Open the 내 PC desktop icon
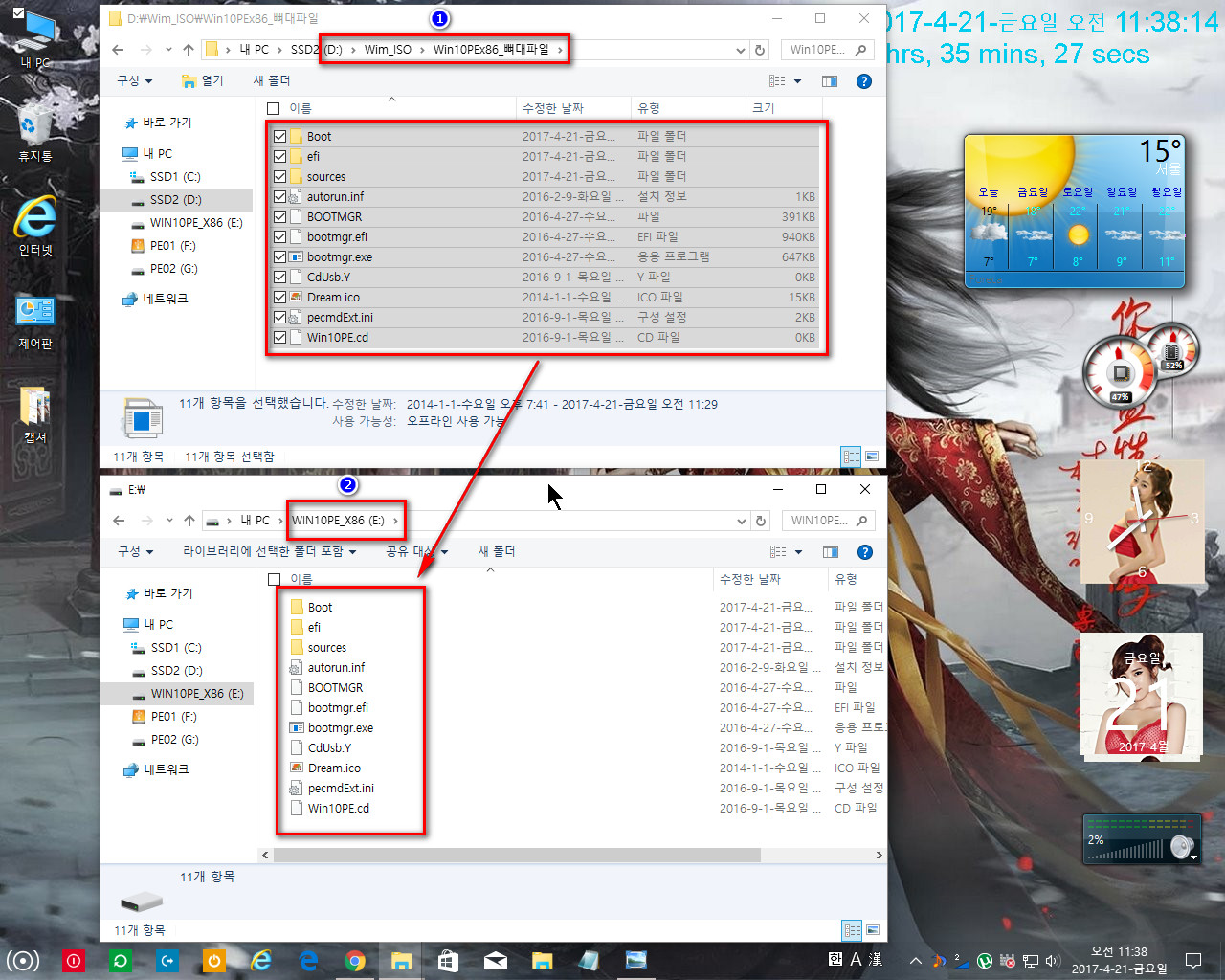 [35, 40]
